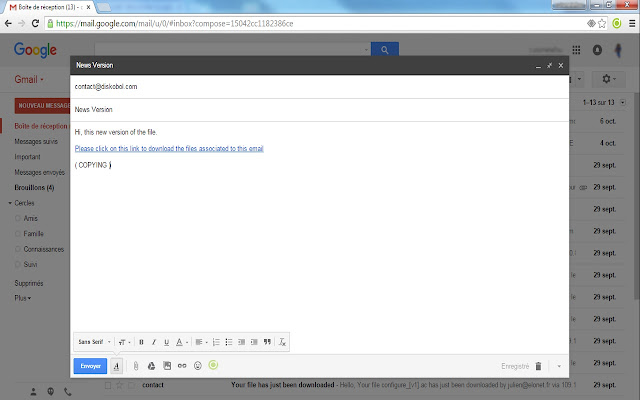Insert files from Google Drive
Image resolution: width=640 pixels, height=400 pixels.
click(151, 366)
